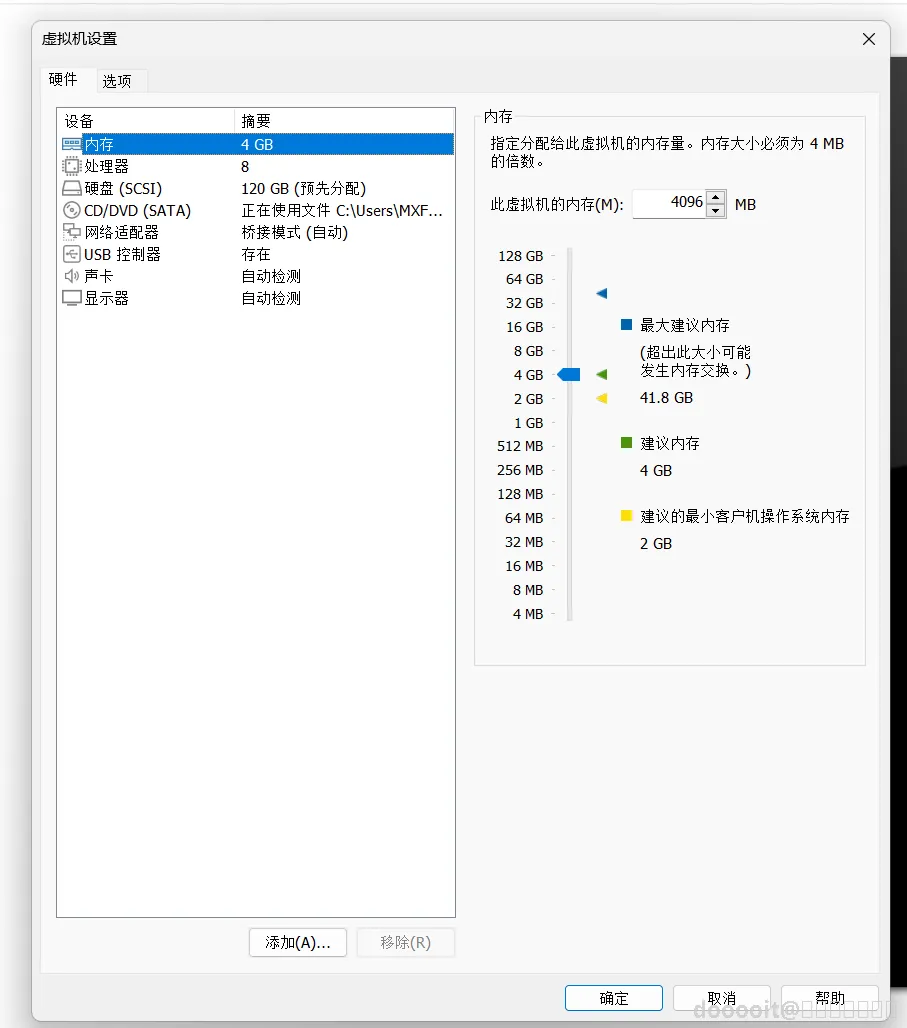Screen dimensions: 907x1028
Task: Click the 添加(A) button
Action: [x=297, y=942]
